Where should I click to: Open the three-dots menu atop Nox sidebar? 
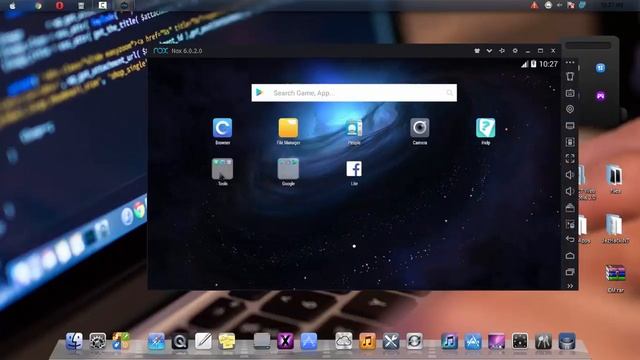(570, 62)
